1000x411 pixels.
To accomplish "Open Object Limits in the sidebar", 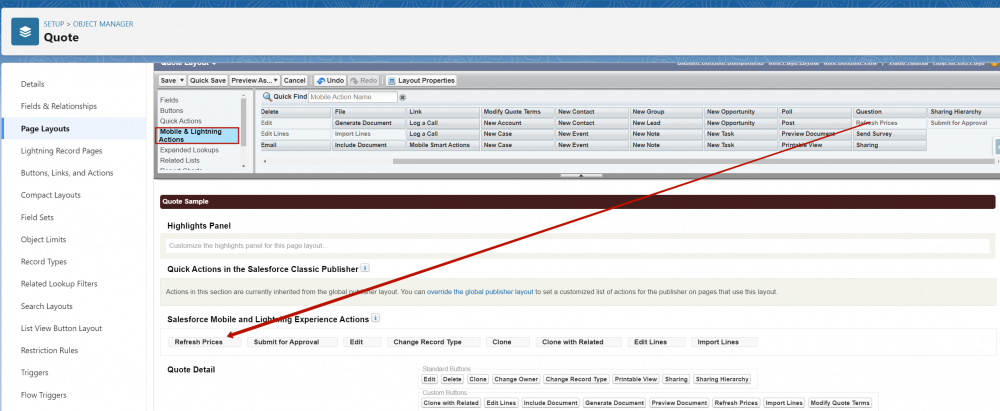I will click(43, 239).
